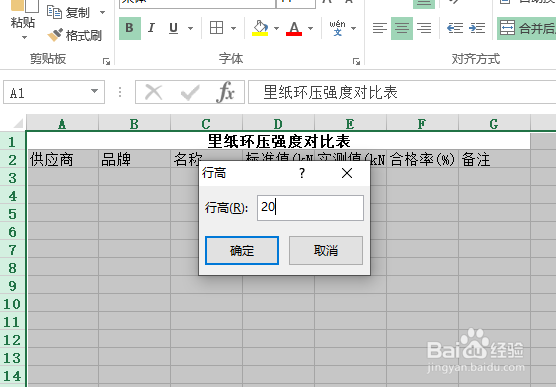Expand phonetic guide dropdown arrow
556x387 pixels.
pos(354,28)
